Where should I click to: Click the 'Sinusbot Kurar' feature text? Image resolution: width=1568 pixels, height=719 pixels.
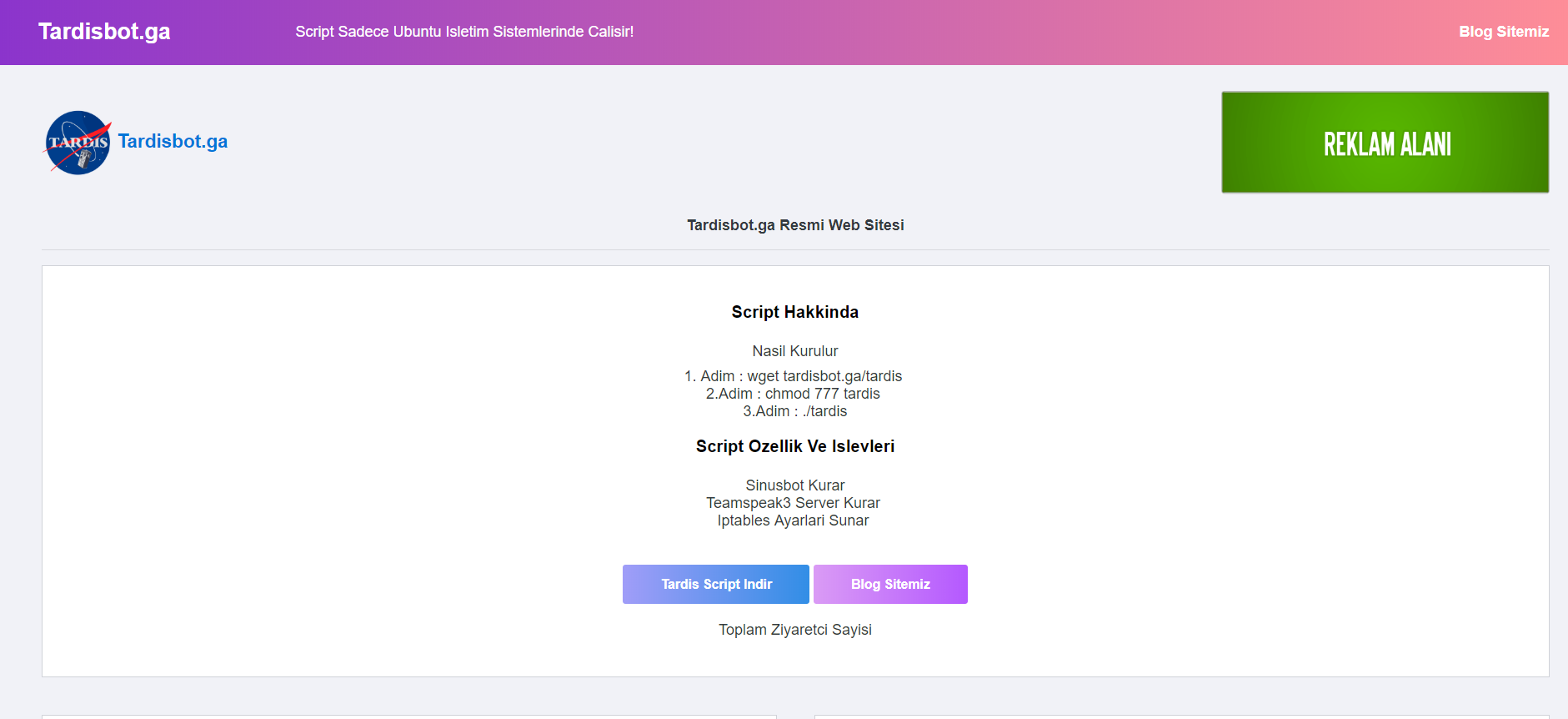click(x=795, y=485)
